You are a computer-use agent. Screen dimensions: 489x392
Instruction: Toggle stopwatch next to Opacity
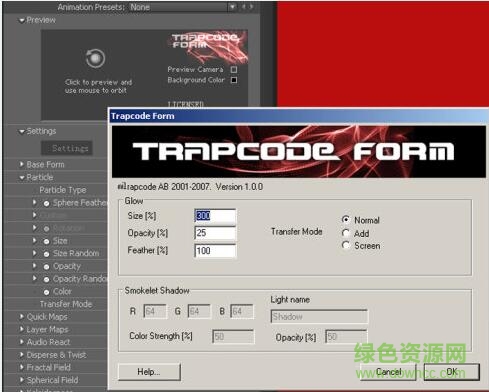[46, 266]
